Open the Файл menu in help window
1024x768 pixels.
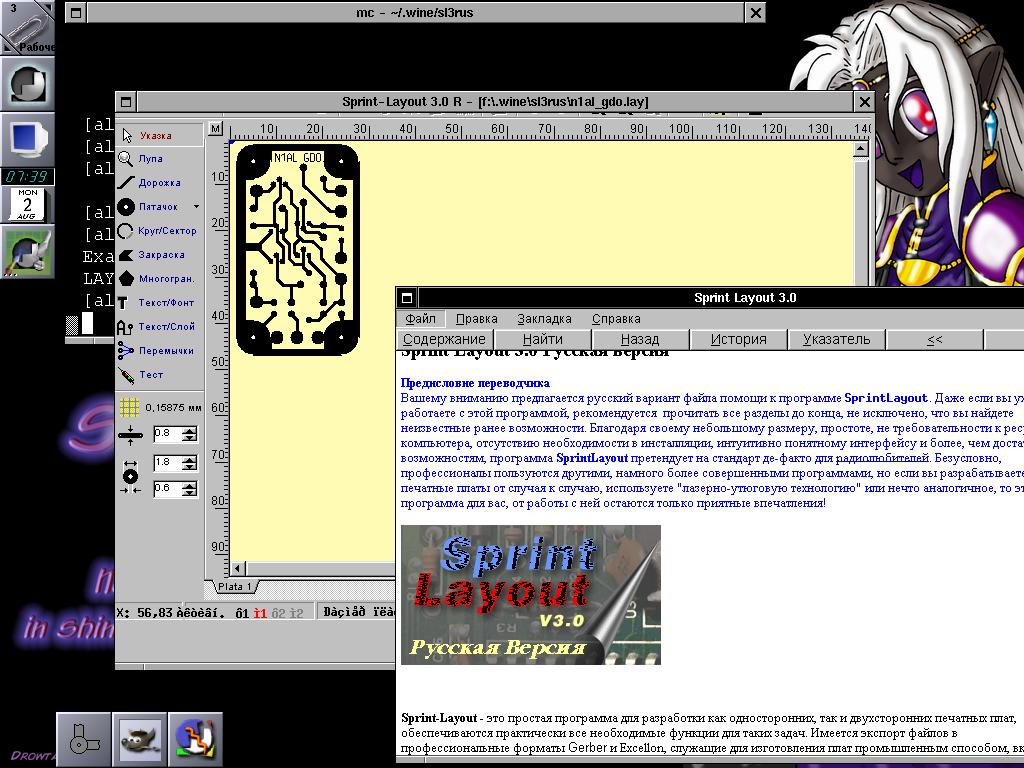[x=420, y=319]
